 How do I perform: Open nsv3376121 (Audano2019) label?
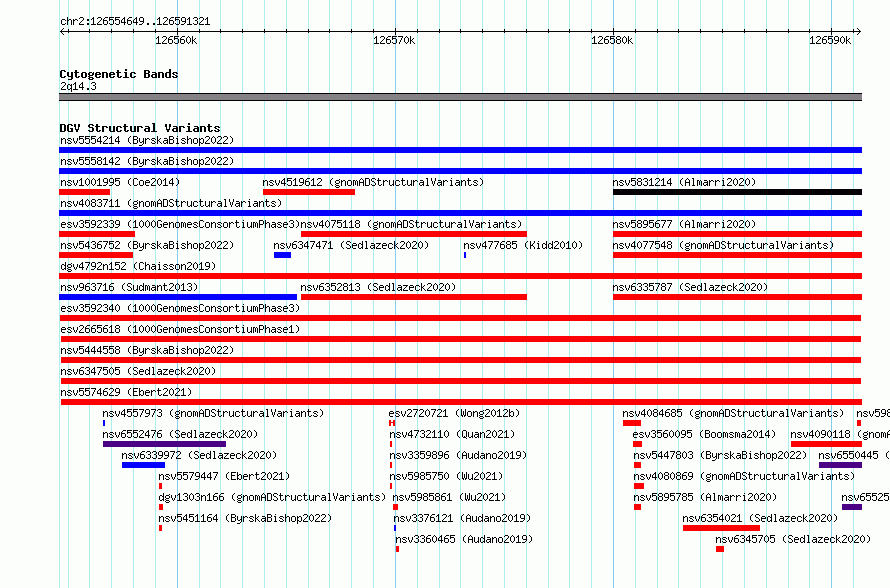click(462, 518)
